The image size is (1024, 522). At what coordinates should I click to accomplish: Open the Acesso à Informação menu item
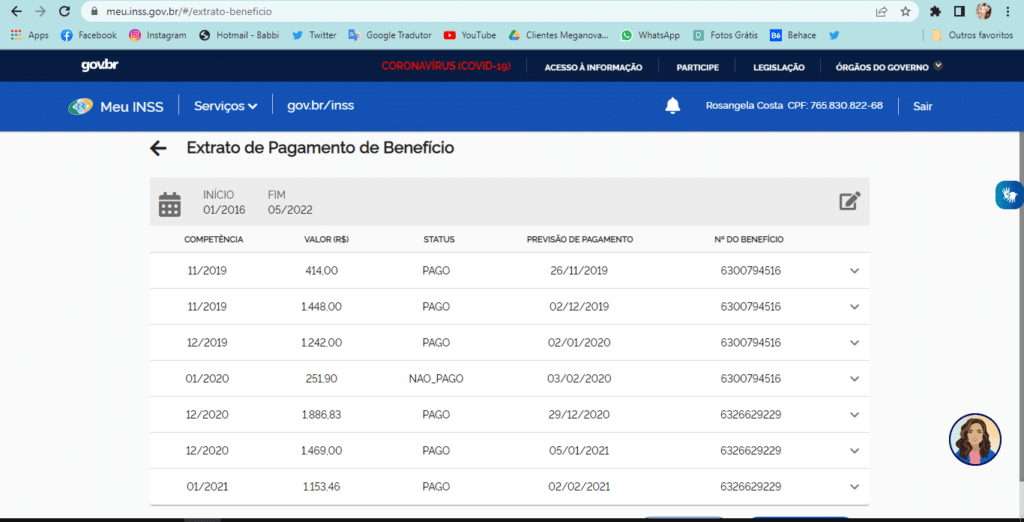coord(593,67)
